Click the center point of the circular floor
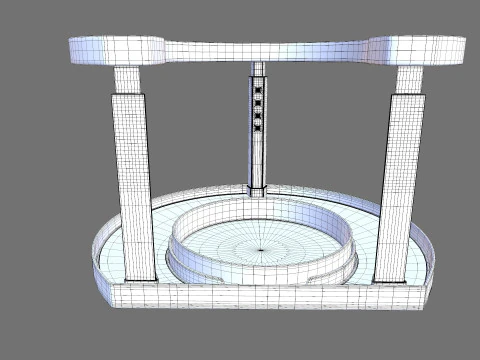480x360 pixels. (261, 250)
